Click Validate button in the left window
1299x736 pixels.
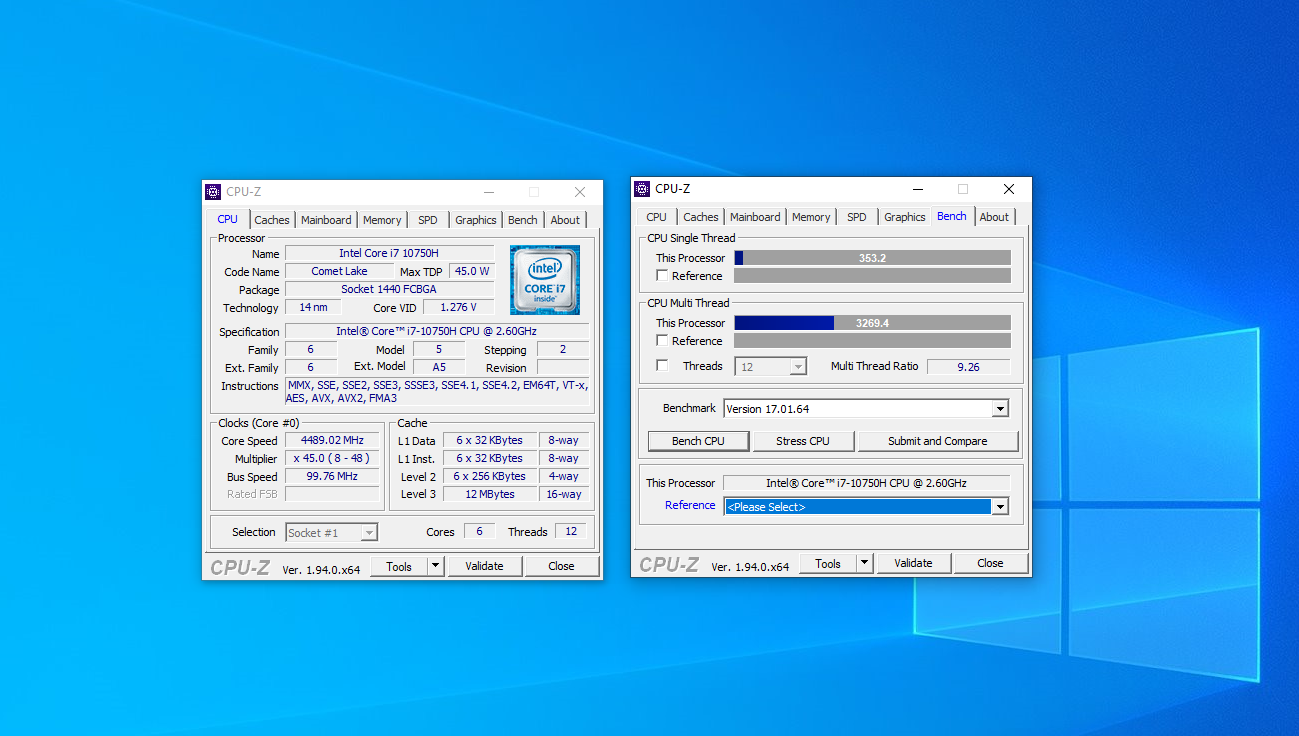point(484,566)
